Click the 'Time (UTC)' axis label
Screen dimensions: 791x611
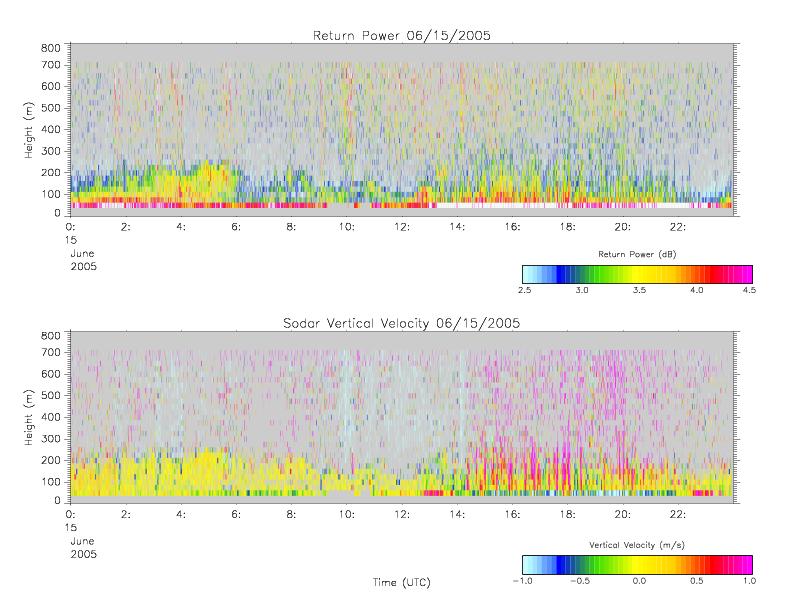click(x=402, y=582)
